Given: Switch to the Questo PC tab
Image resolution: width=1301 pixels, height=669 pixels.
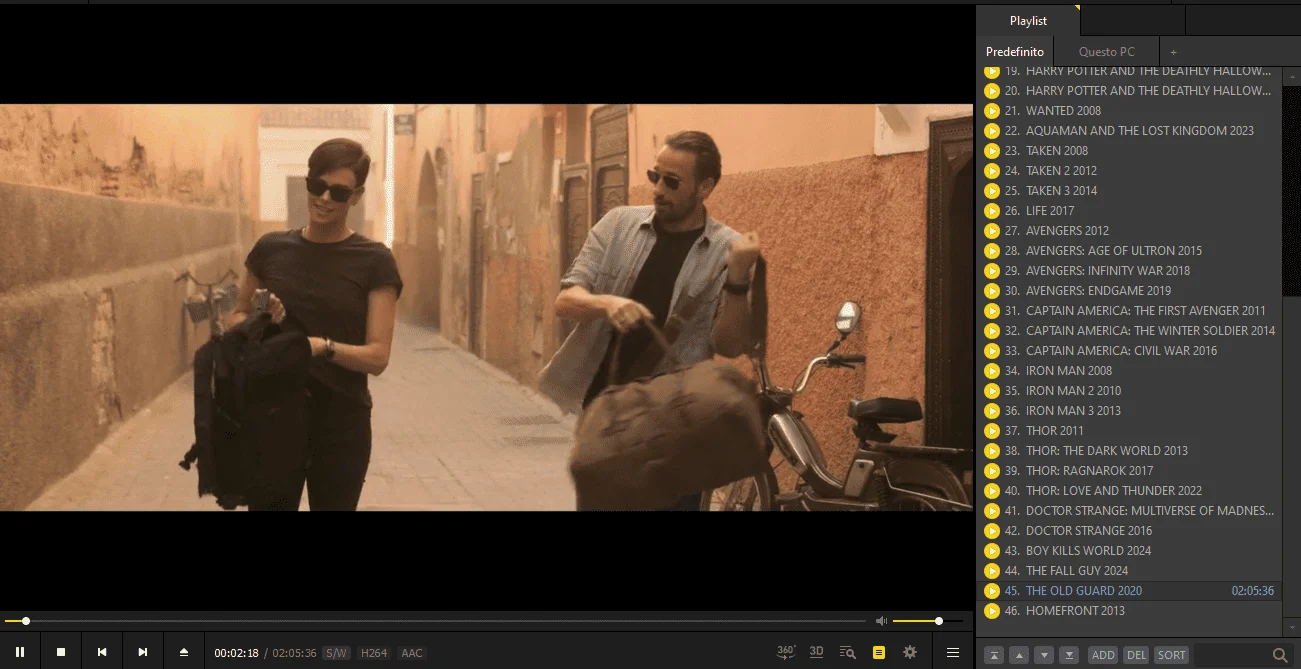Looking at the screenshot, I should click(1107, 52).
